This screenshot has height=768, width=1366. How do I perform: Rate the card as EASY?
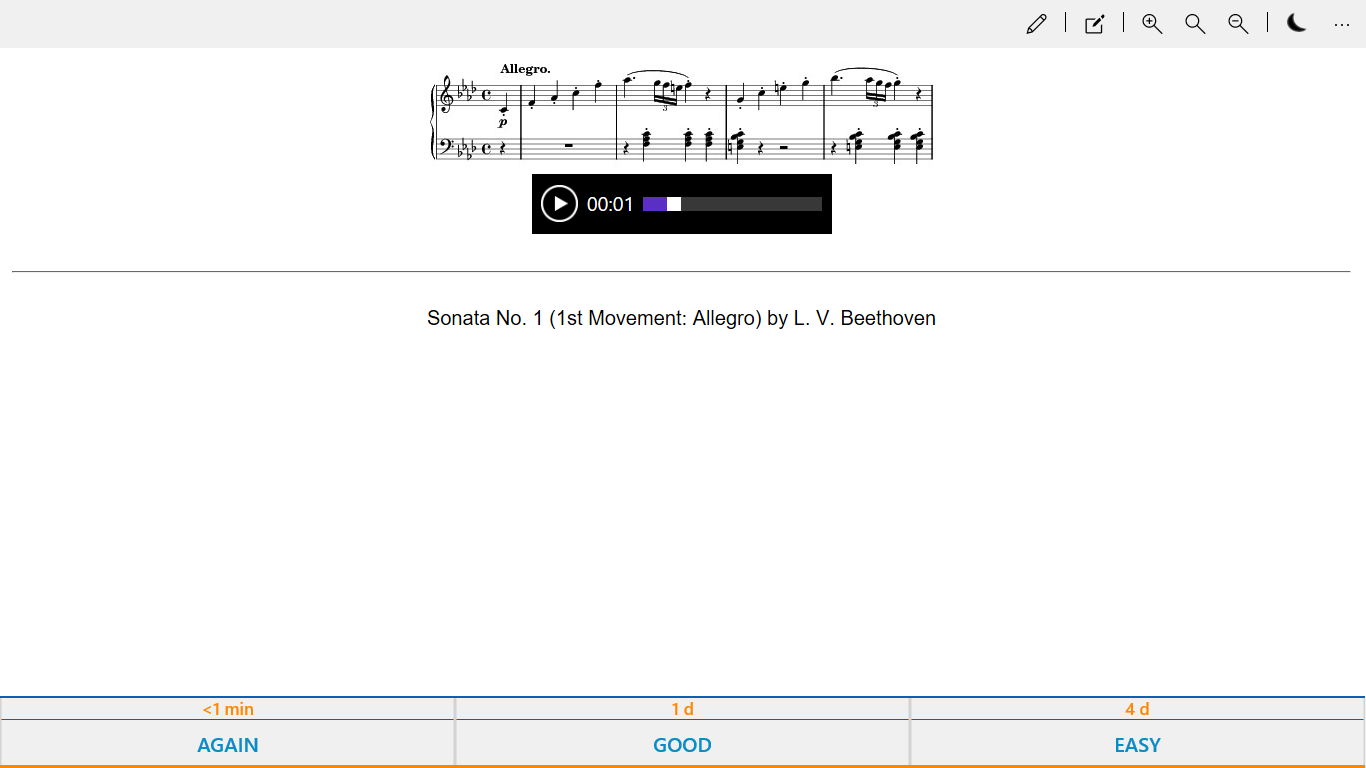pyautogui.click(x=1137, y=745)
